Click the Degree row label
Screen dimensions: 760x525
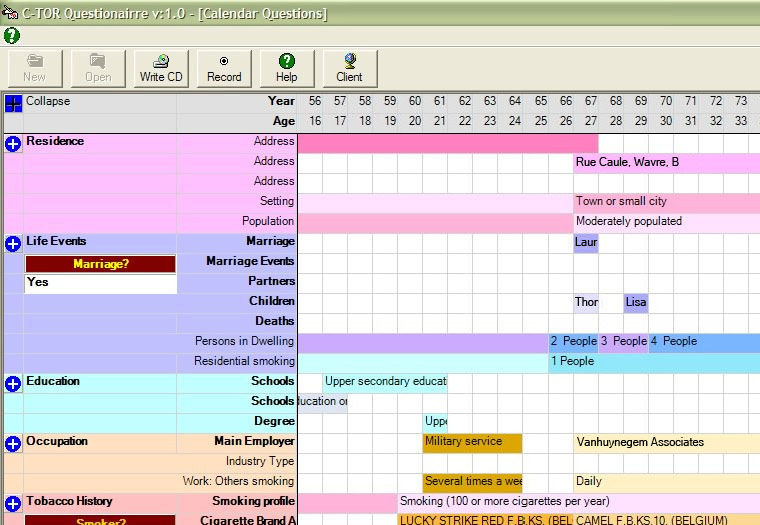tap(274, 422)
